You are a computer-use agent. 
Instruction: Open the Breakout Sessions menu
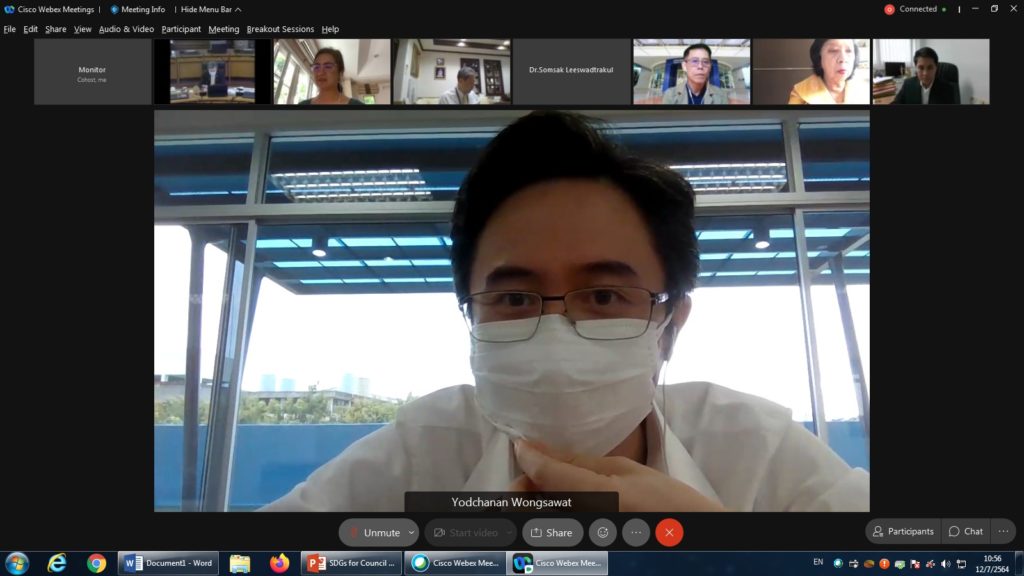tap(280, 29)
